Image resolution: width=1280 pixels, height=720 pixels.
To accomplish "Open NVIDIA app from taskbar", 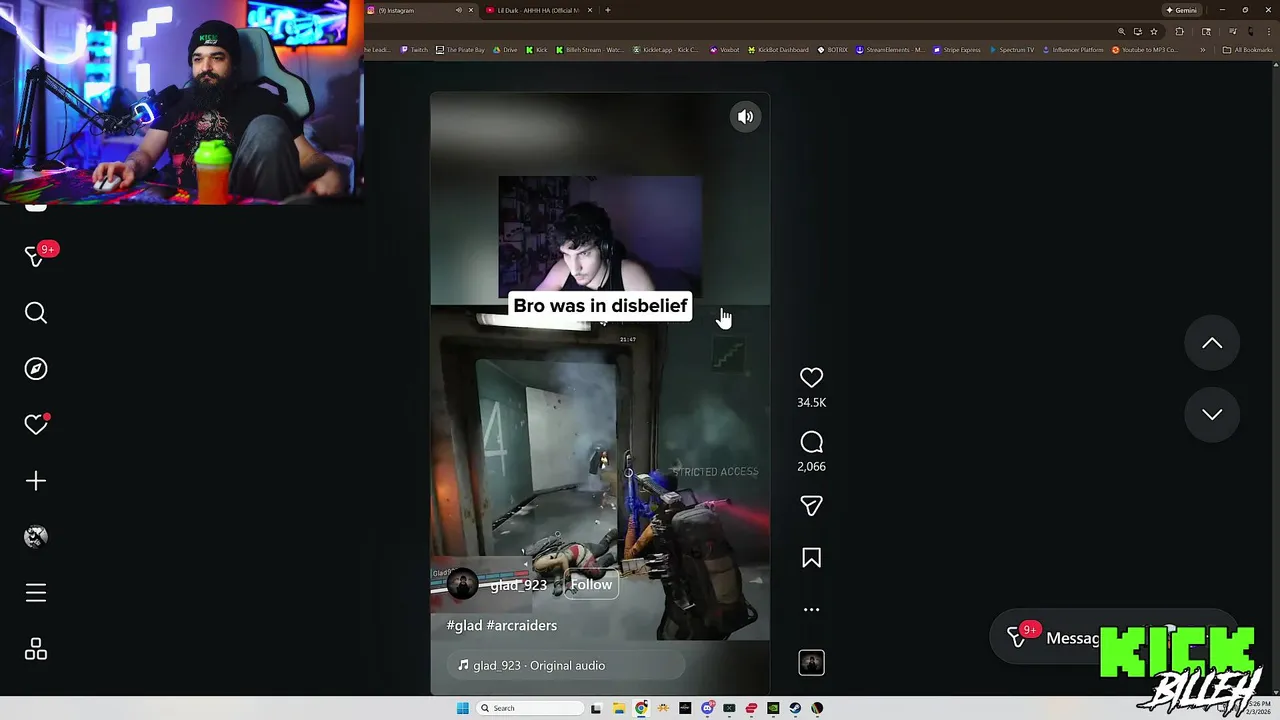I will (773, 708).
